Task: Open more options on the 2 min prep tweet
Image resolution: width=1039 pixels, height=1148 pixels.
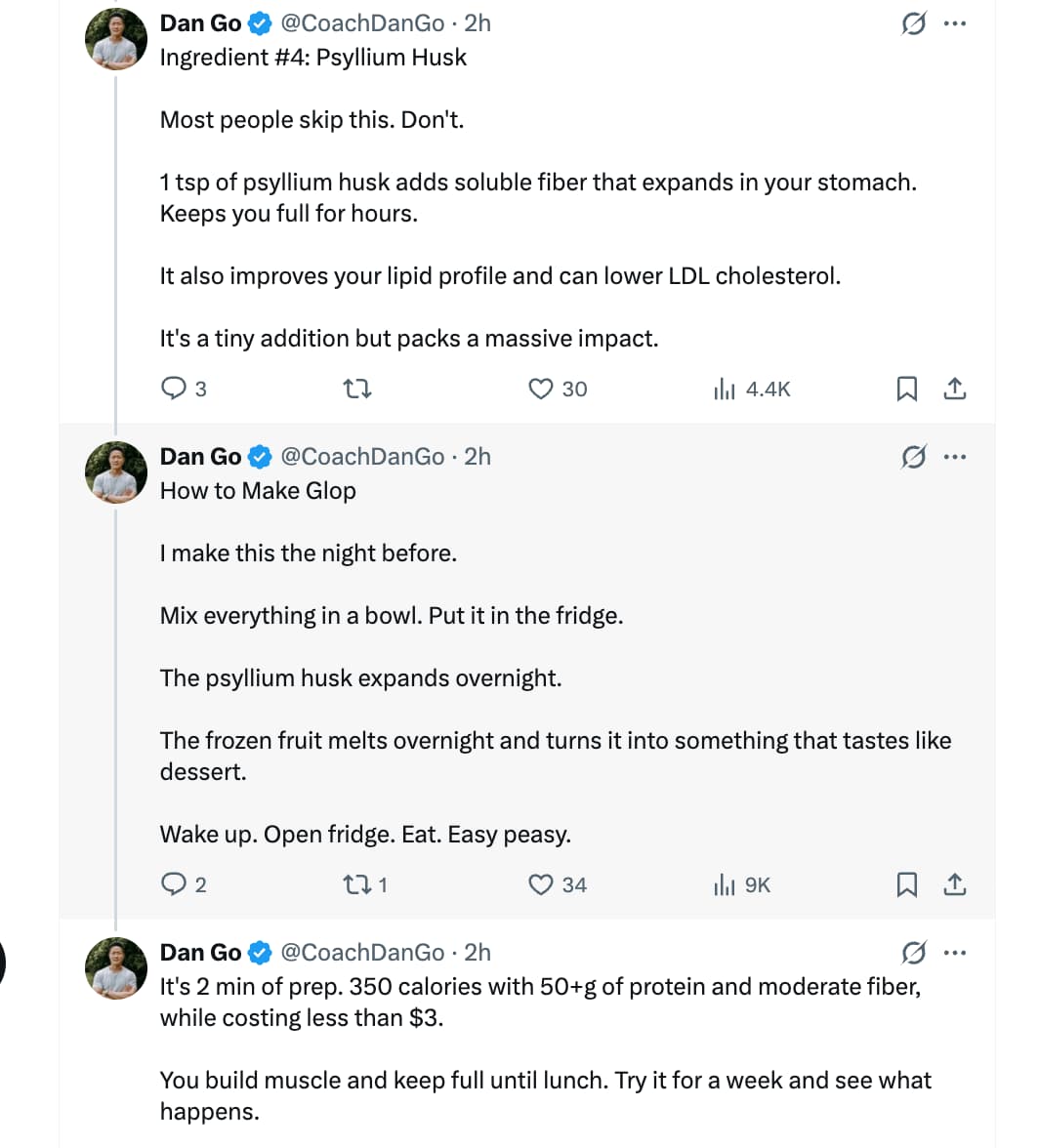Action: point(956,953)
